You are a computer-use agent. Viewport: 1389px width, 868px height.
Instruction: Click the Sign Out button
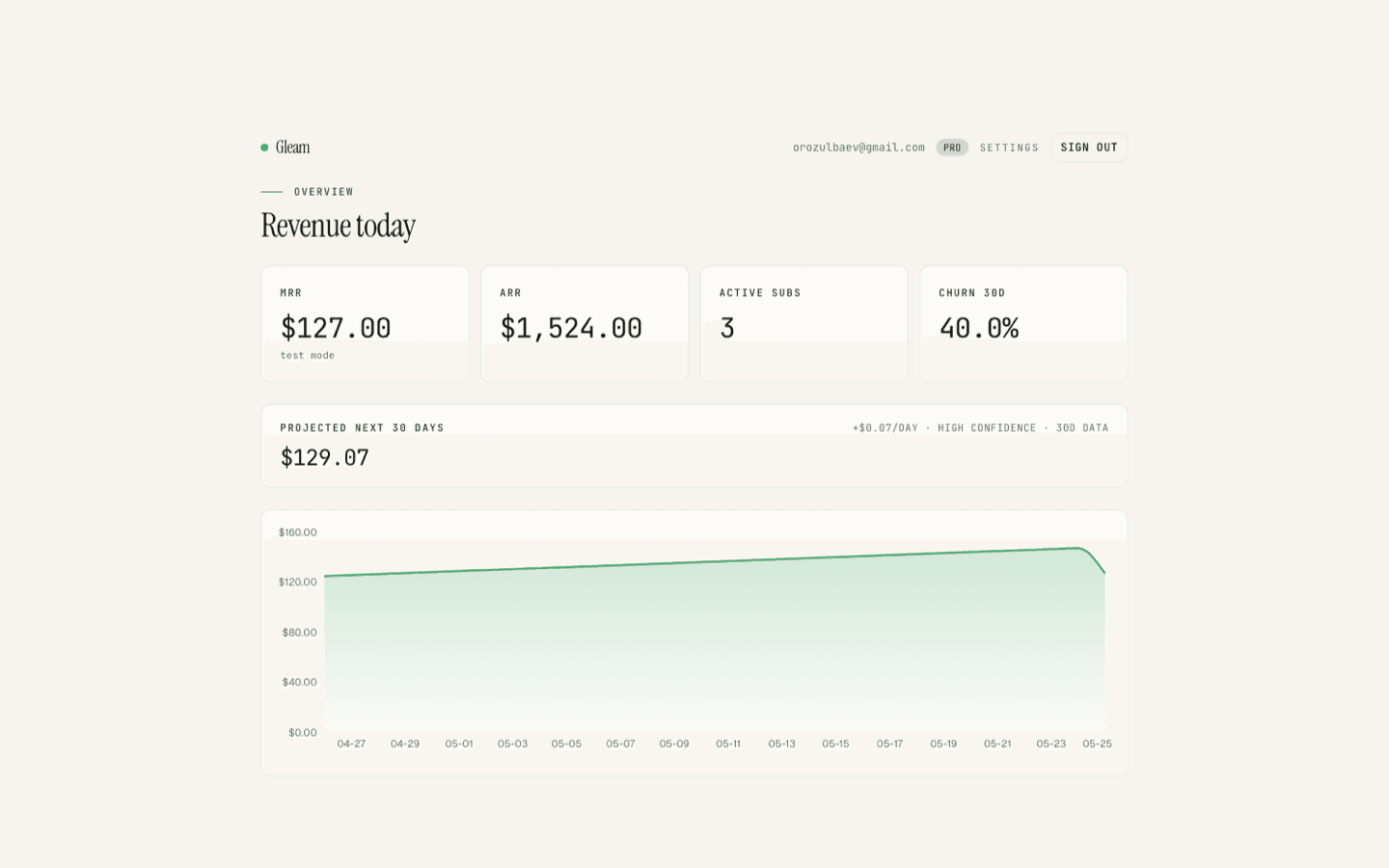(x=1089, y=148)
